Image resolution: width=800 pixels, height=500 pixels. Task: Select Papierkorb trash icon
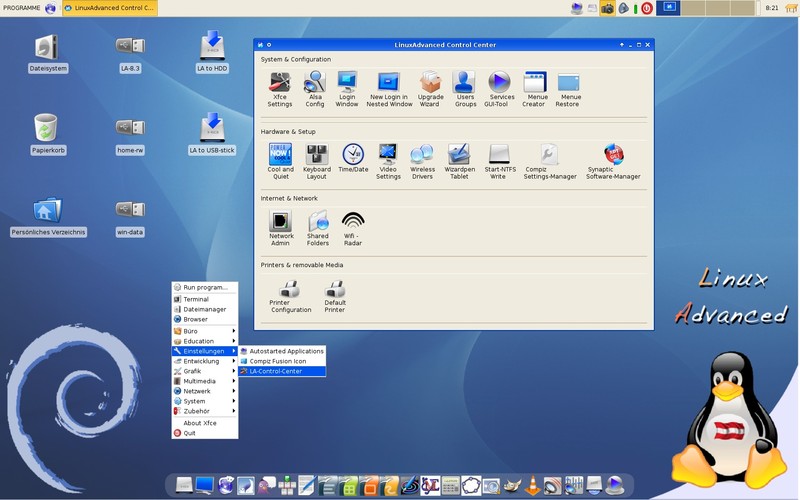(x=47, y=134)
